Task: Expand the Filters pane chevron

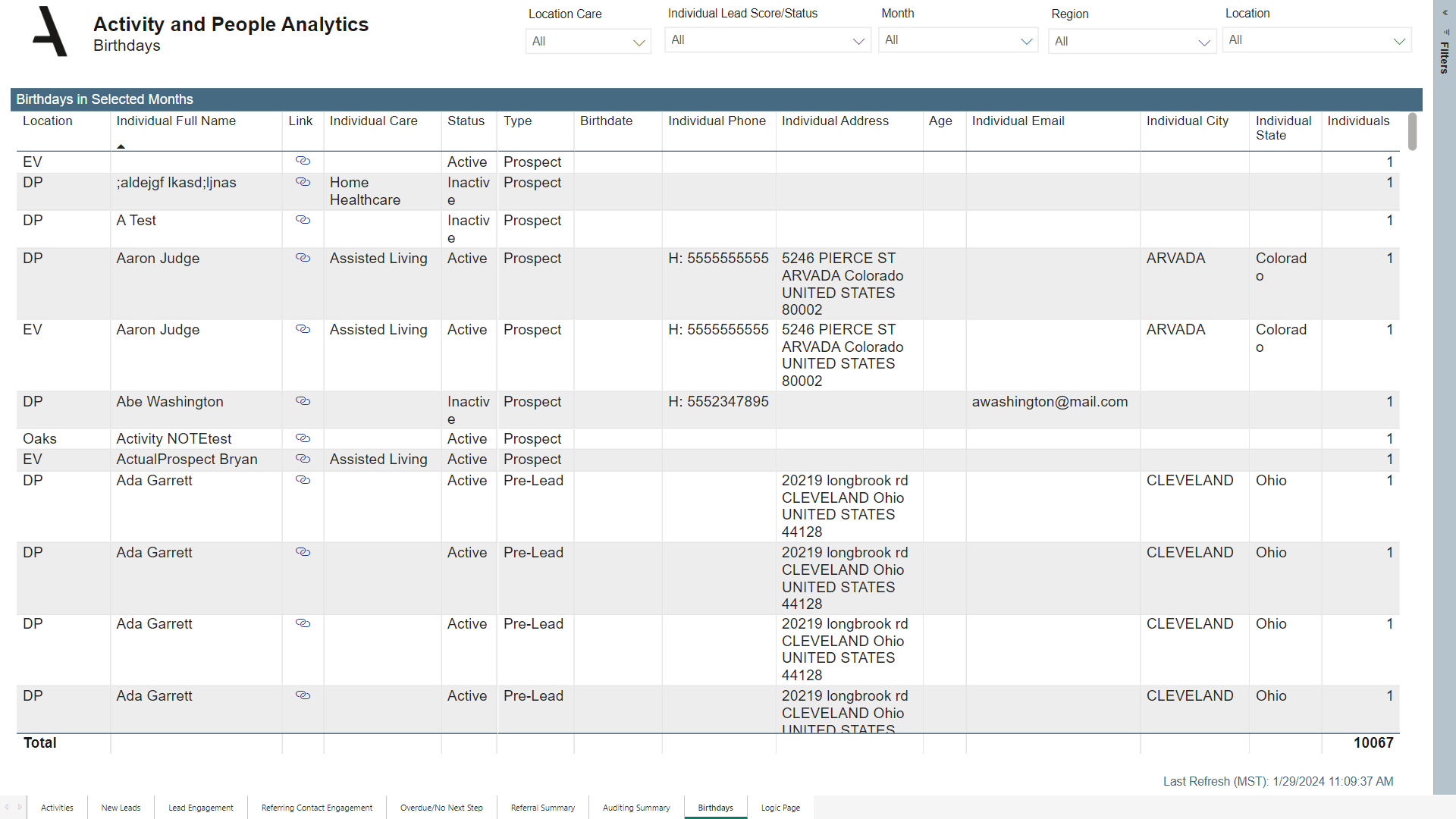Action: pos(1445,13)
